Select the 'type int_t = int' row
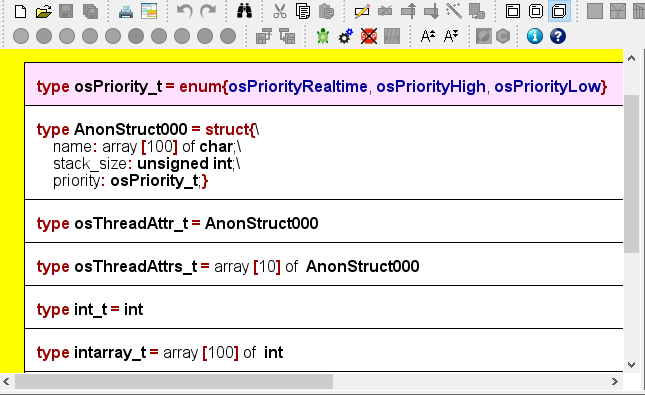The image size is (645, 395). pos(324,307)
